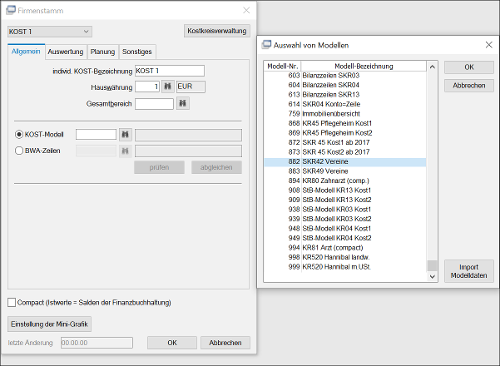Select row 994 KR81 Arzt (compact)

coord(345,248)
